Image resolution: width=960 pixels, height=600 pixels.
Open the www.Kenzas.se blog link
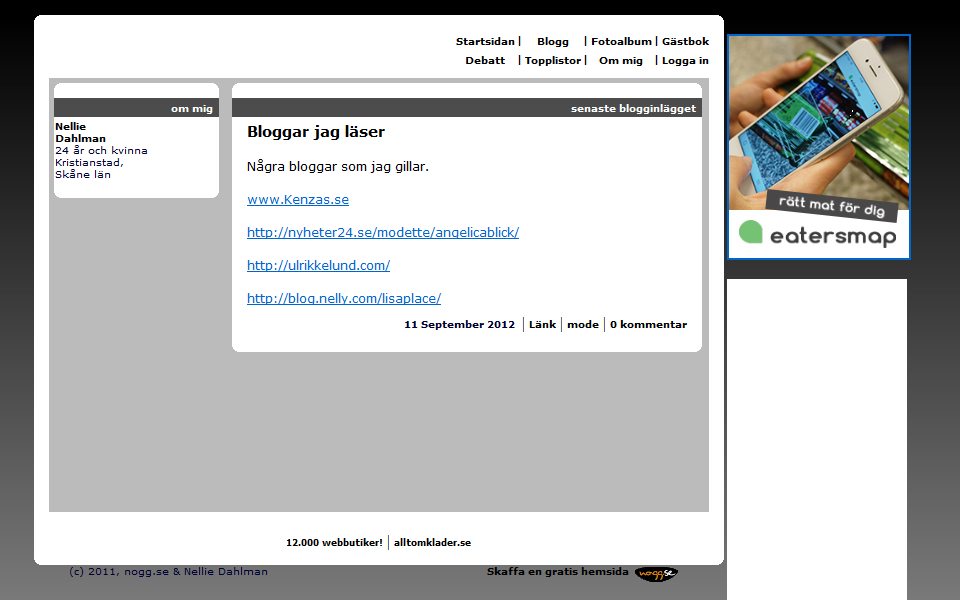pos(298,200)
